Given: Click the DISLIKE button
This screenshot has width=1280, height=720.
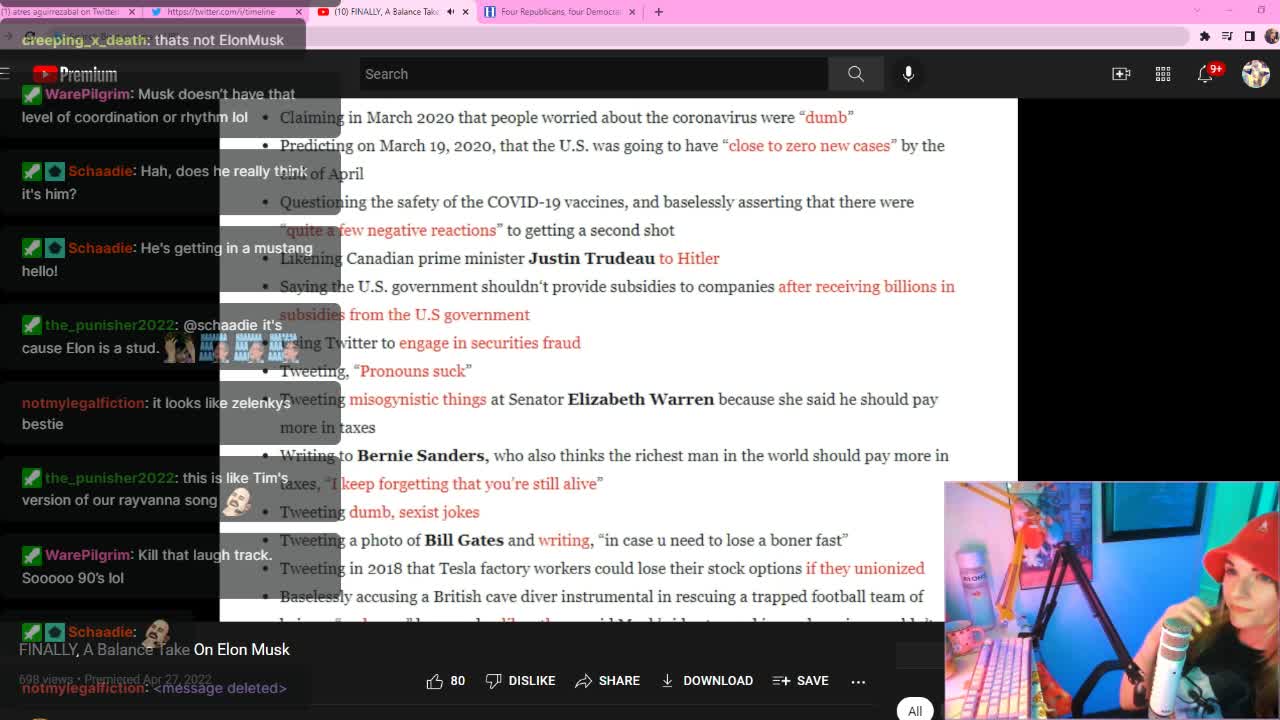Looking at the screenshot, I should [520, 681].
